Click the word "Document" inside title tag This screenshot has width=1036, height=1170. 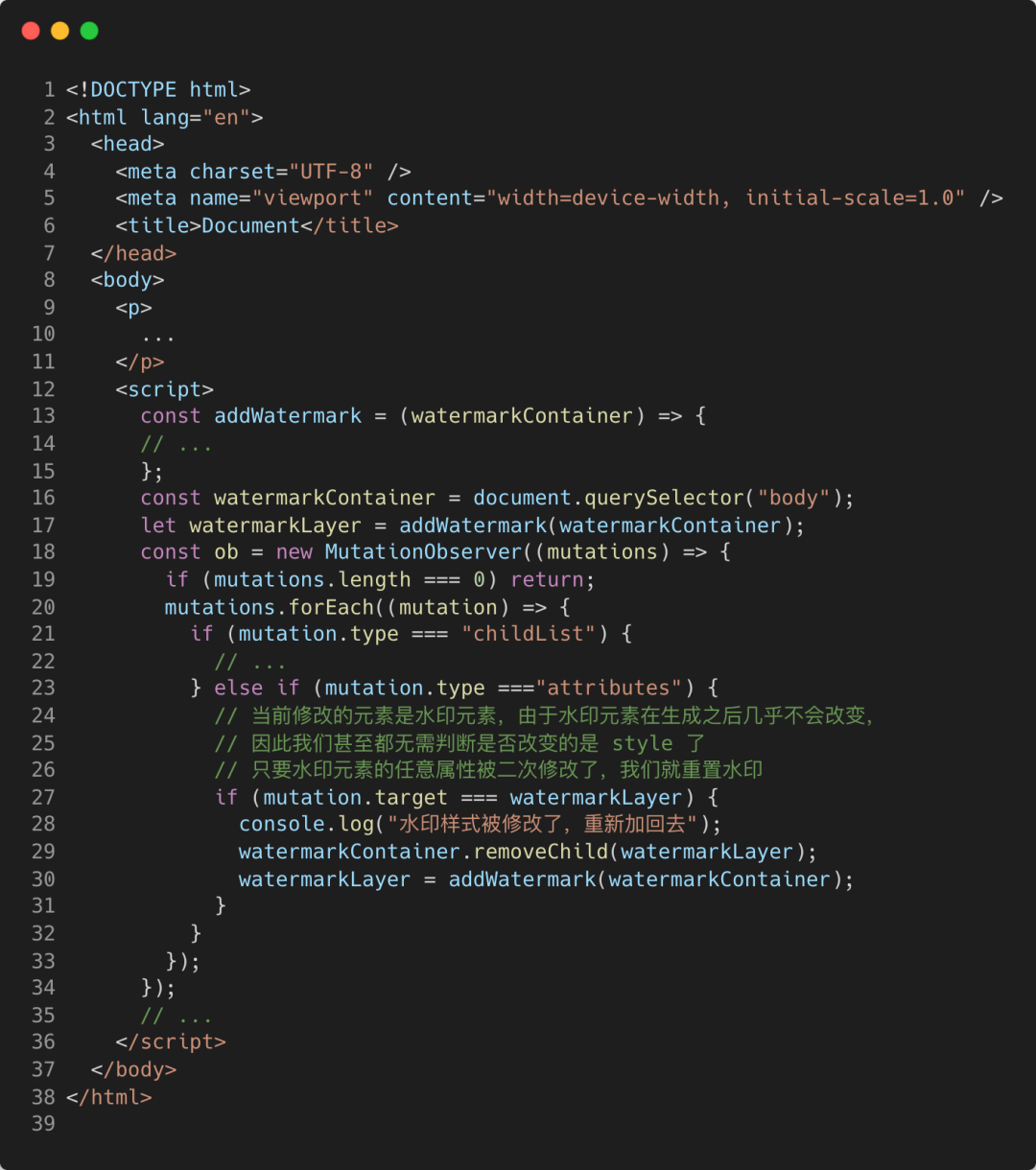click(251, 226)
